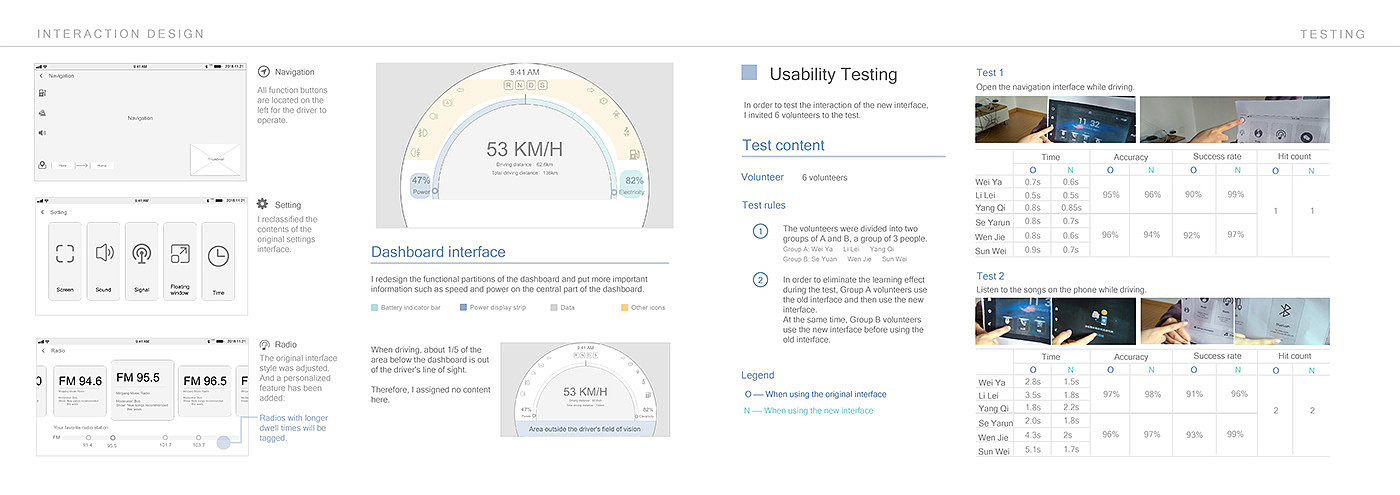Click the Battery indicator bar legend swatch

tap(375, 307)
